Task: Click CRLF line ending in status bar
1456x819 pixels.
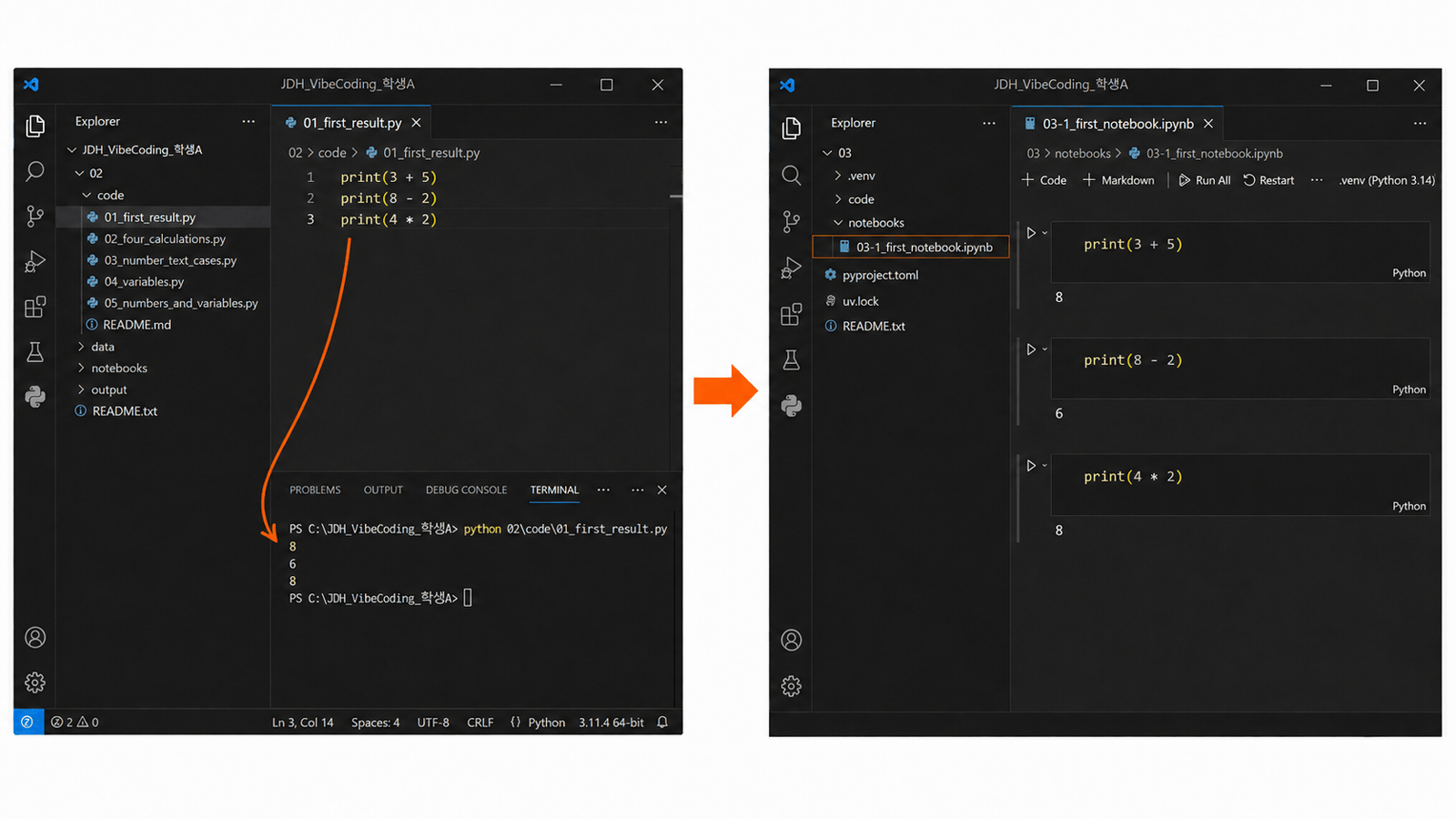Action: [480, 723]
